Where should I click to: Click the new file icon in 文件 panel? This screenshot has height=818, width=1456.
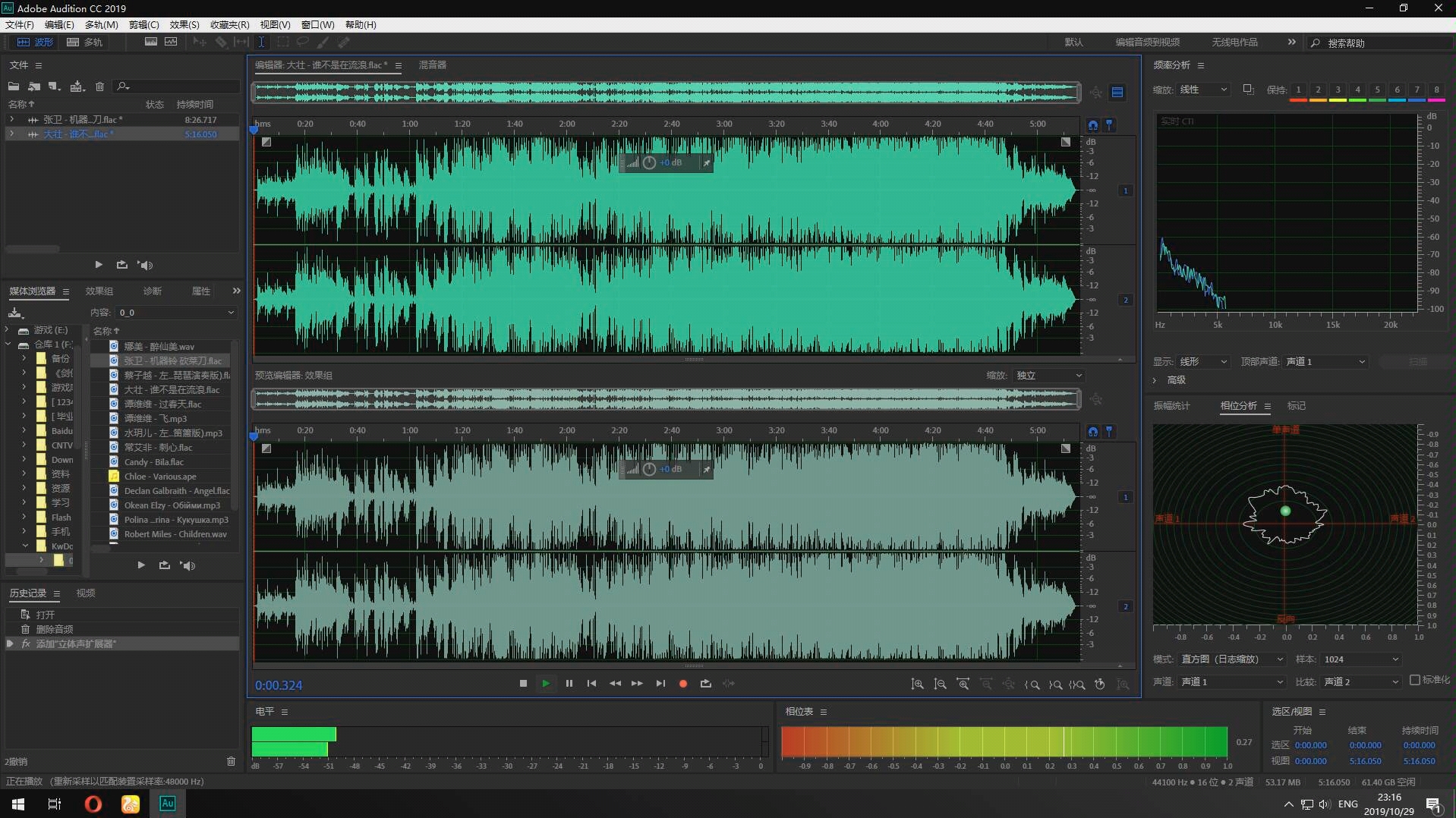[x=54, y=87]
